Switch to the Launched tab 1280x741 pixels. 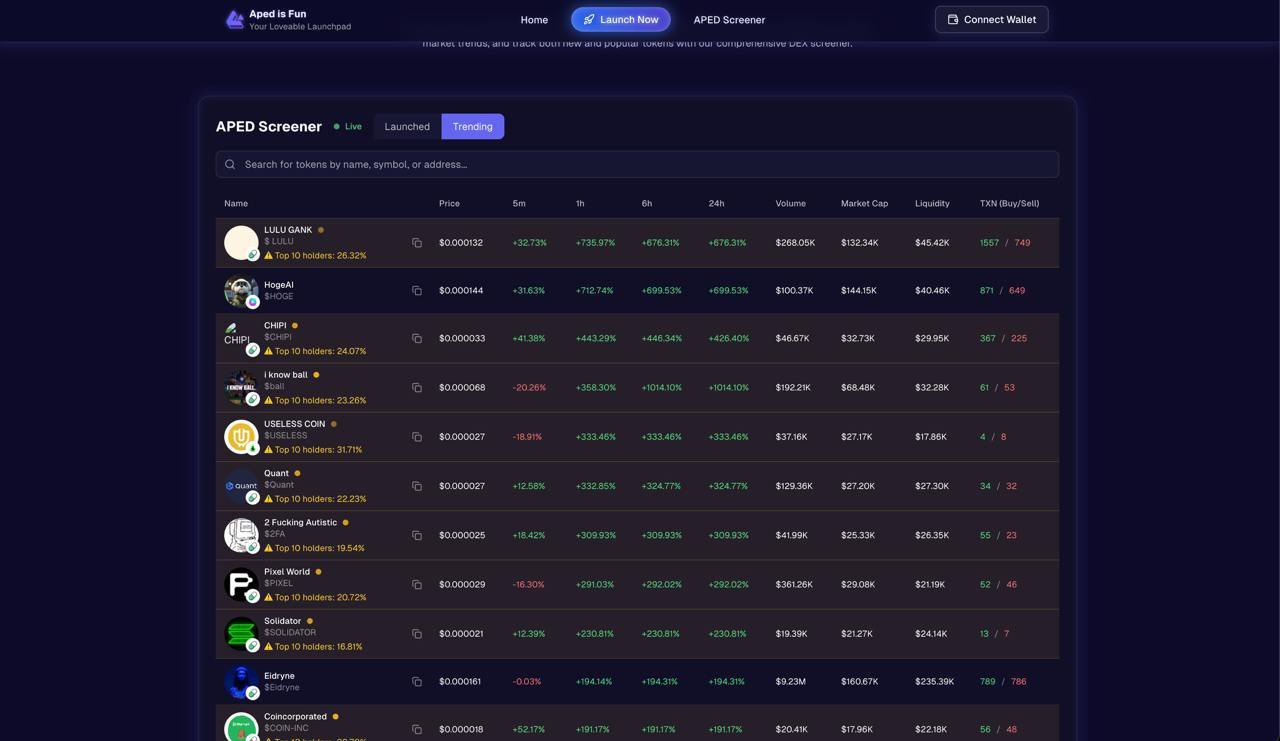[407, 127]
